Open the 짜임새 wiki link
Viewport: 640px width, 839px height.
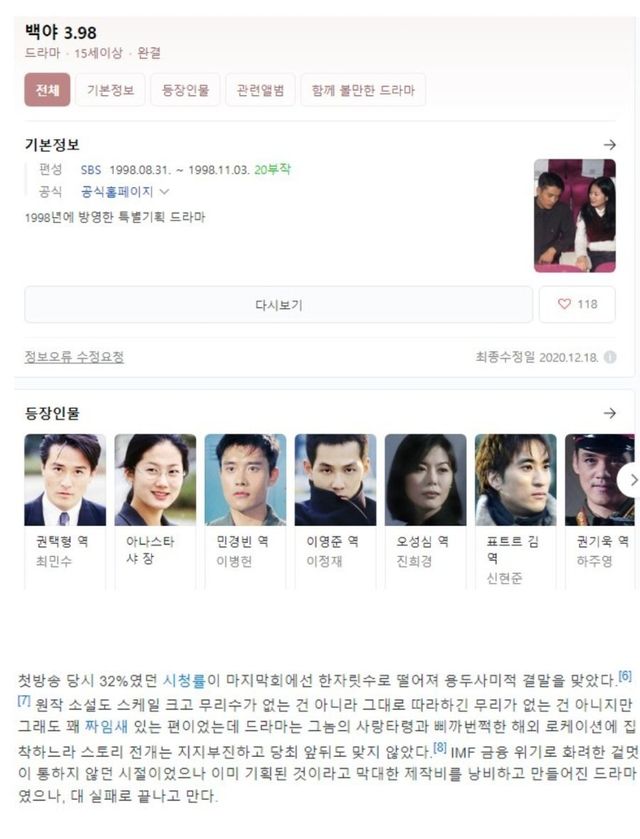(106, 726)
